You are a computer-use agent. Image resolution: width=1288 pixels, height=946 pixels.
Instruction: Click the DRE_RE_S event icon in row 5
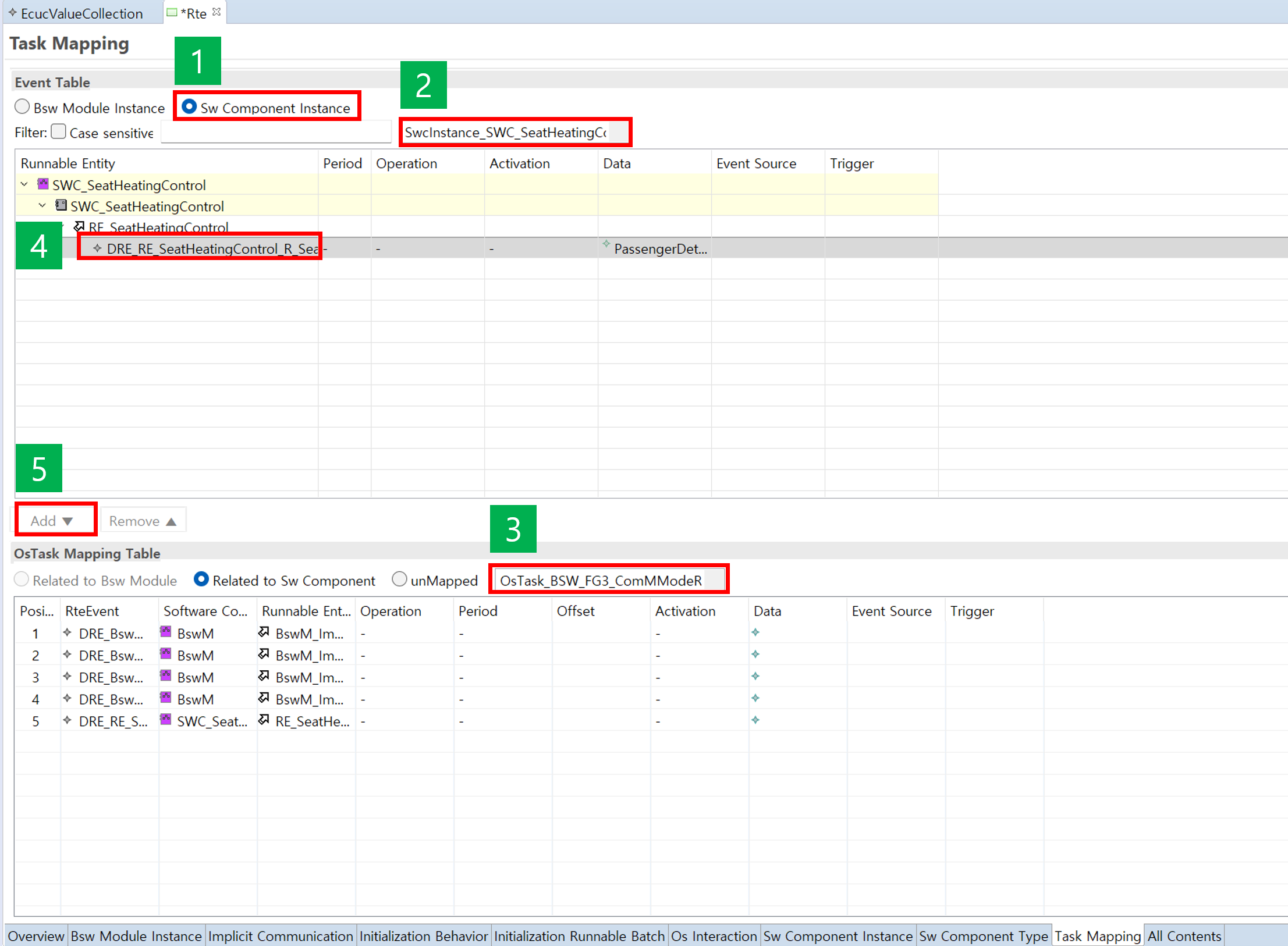coord(68,720)
